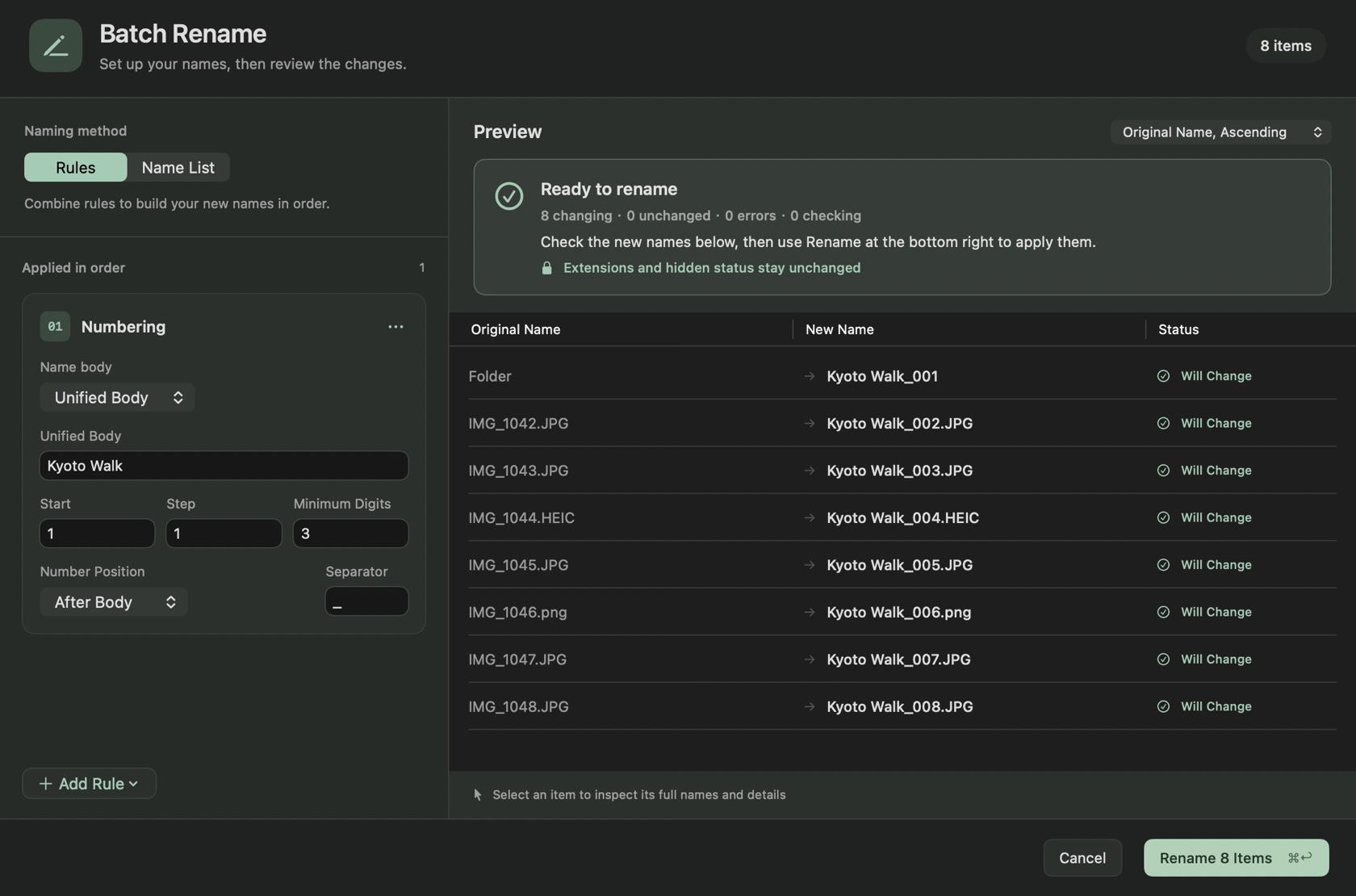The width and height of the screenshot is (1356, 896).
Task: Click the lock icon beside Extensions note
Action: tap(546, 268)
